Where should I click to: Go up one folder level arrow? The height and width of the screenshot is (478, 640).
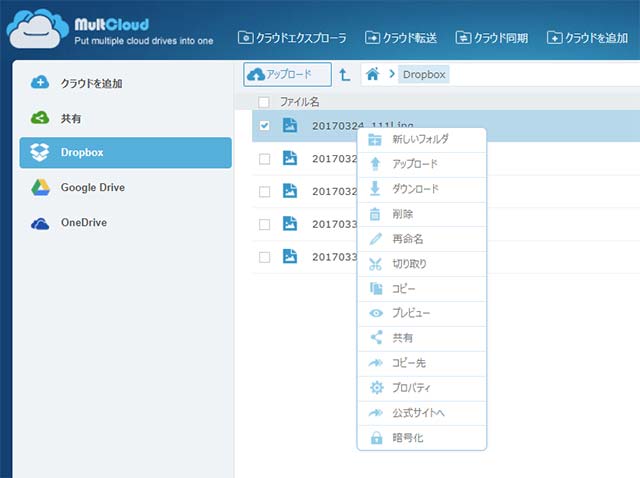(344, 75)
